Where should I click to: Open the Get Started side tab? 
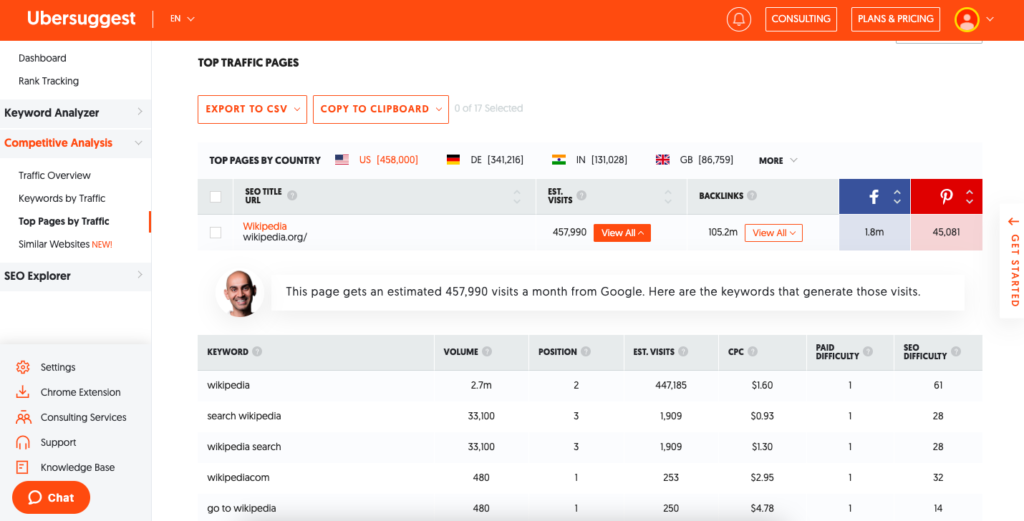point(1012,262)
